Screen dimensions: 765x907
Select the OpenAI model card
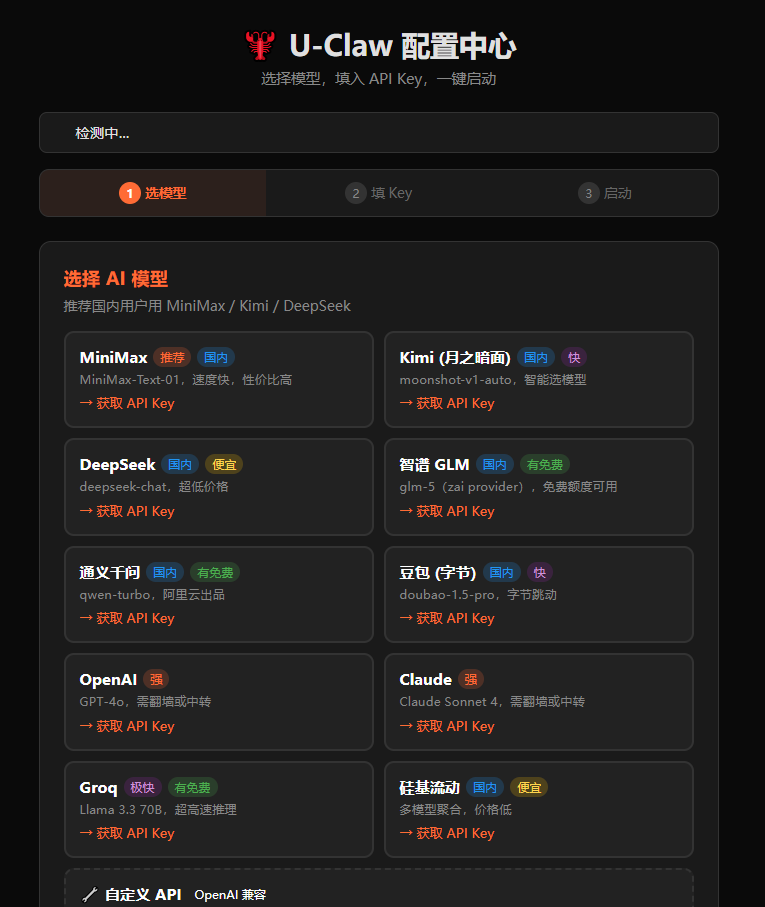pos(219,702)
